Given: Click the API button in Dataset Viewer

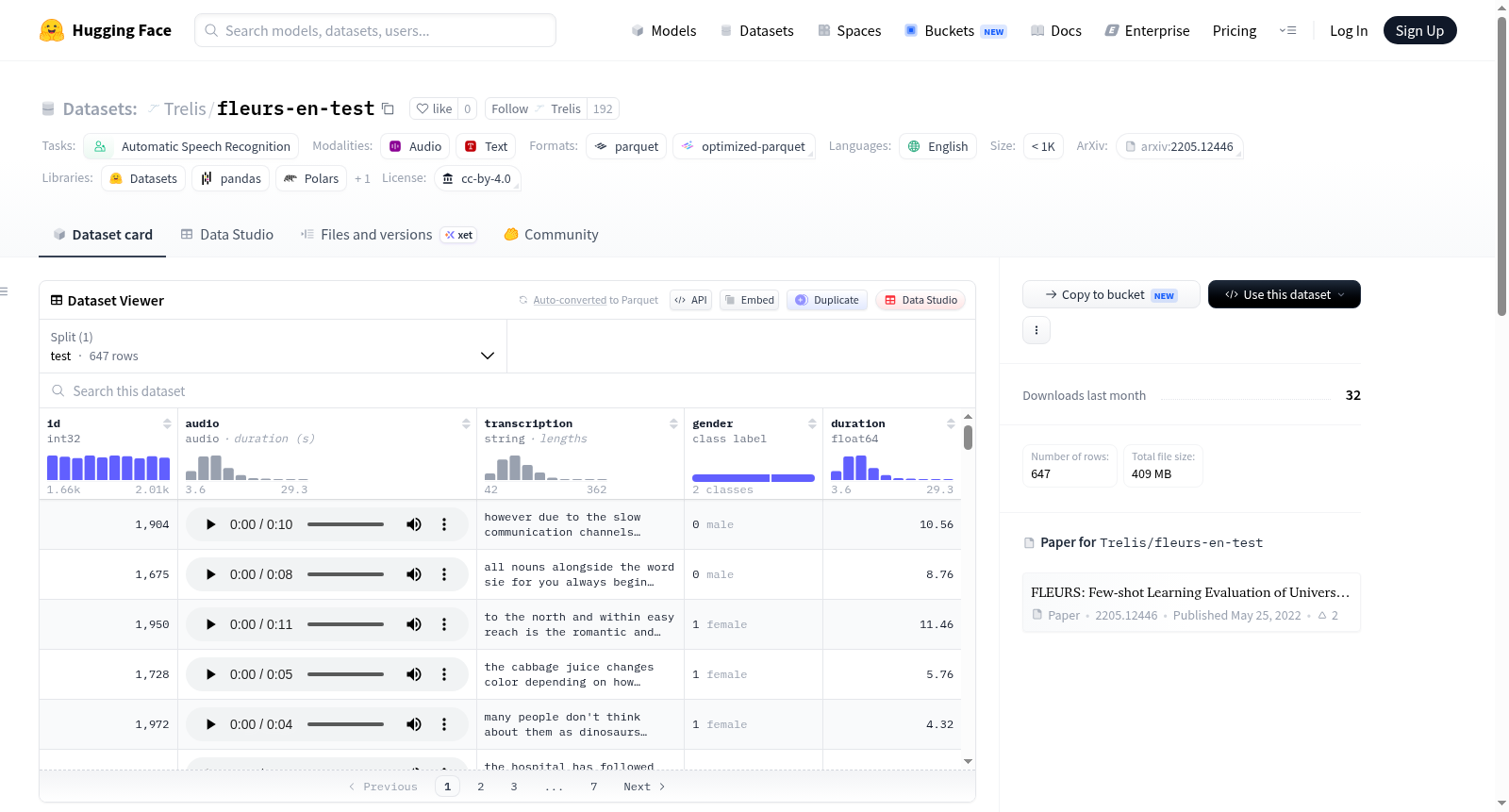Looking at the screenshot, I should [x=690, y=300].
